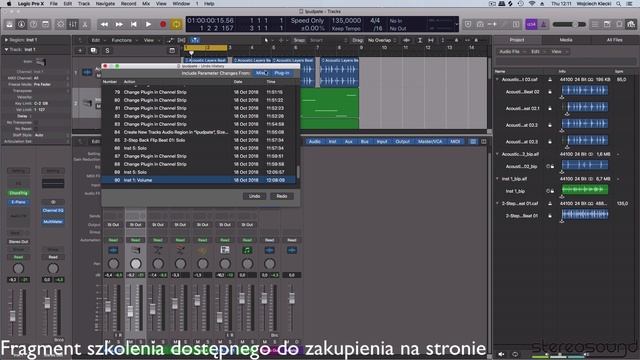Open the Apple menu
This screenshot has width=640, height=360.
[x=9, y=4]
